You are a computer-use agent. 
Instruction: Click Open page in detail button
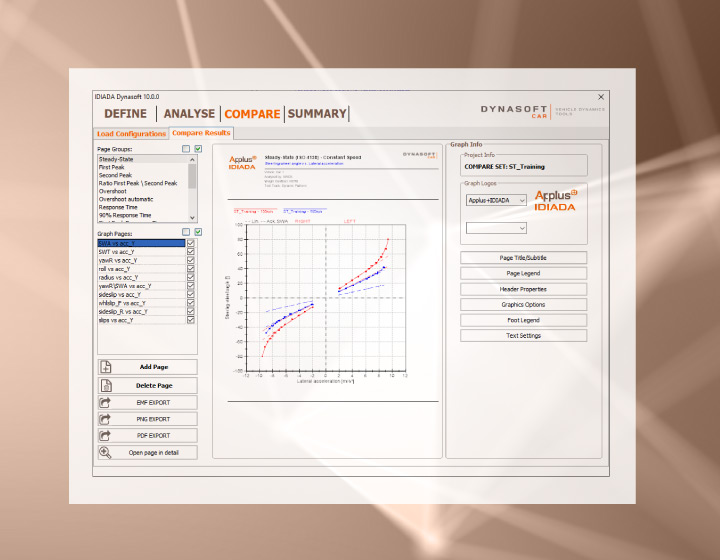click(147, 453)
